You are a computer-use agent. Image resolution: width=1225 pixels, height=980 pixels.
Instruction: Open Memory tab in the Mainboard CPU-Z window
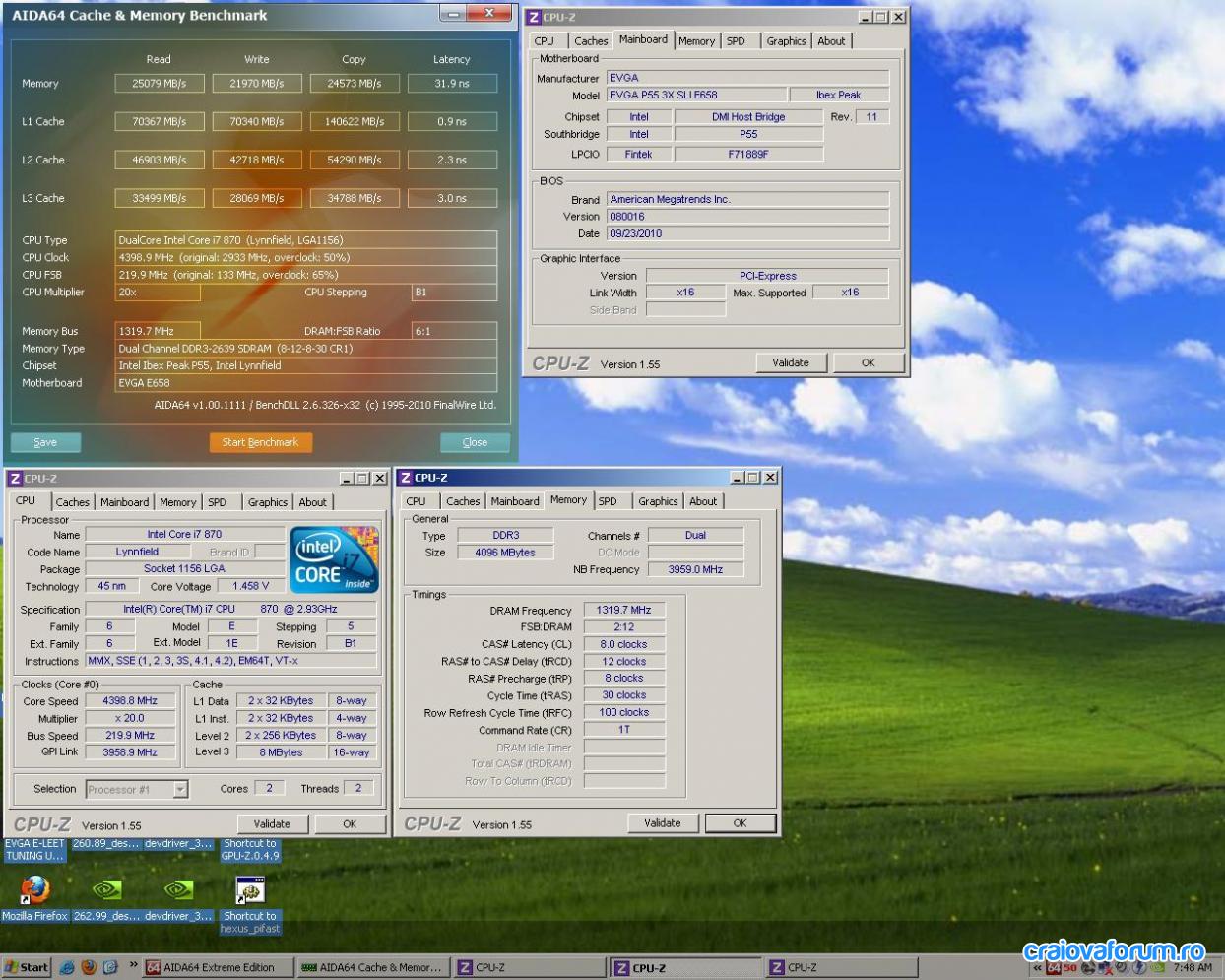[x=696, y=41]
